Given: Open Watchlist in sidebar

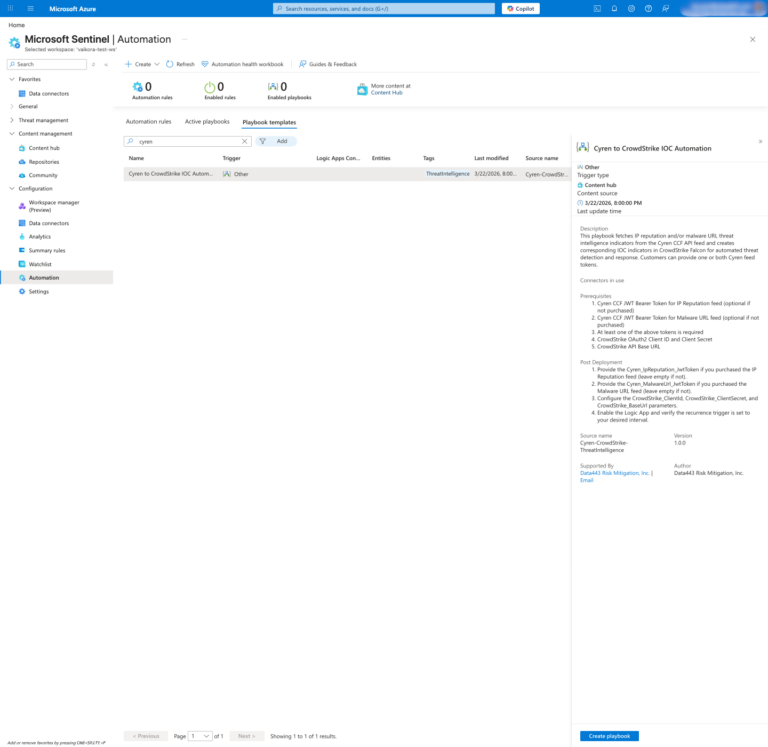Looking at the screenshot, I should tap(40, 264).
